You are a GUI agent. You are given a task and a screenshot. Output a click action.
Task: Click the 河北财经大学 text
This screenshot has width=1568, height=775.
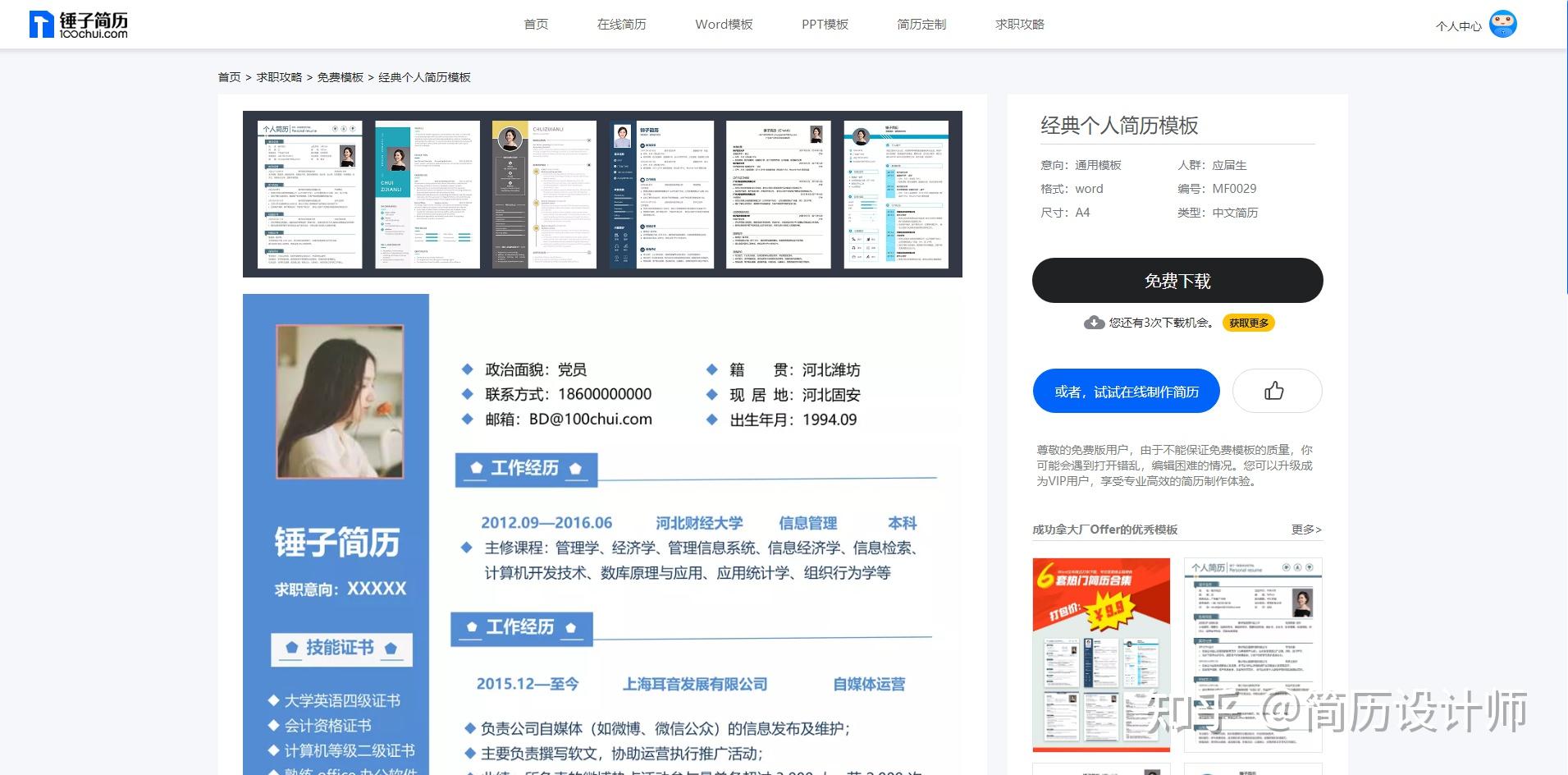tap(699, 523)
